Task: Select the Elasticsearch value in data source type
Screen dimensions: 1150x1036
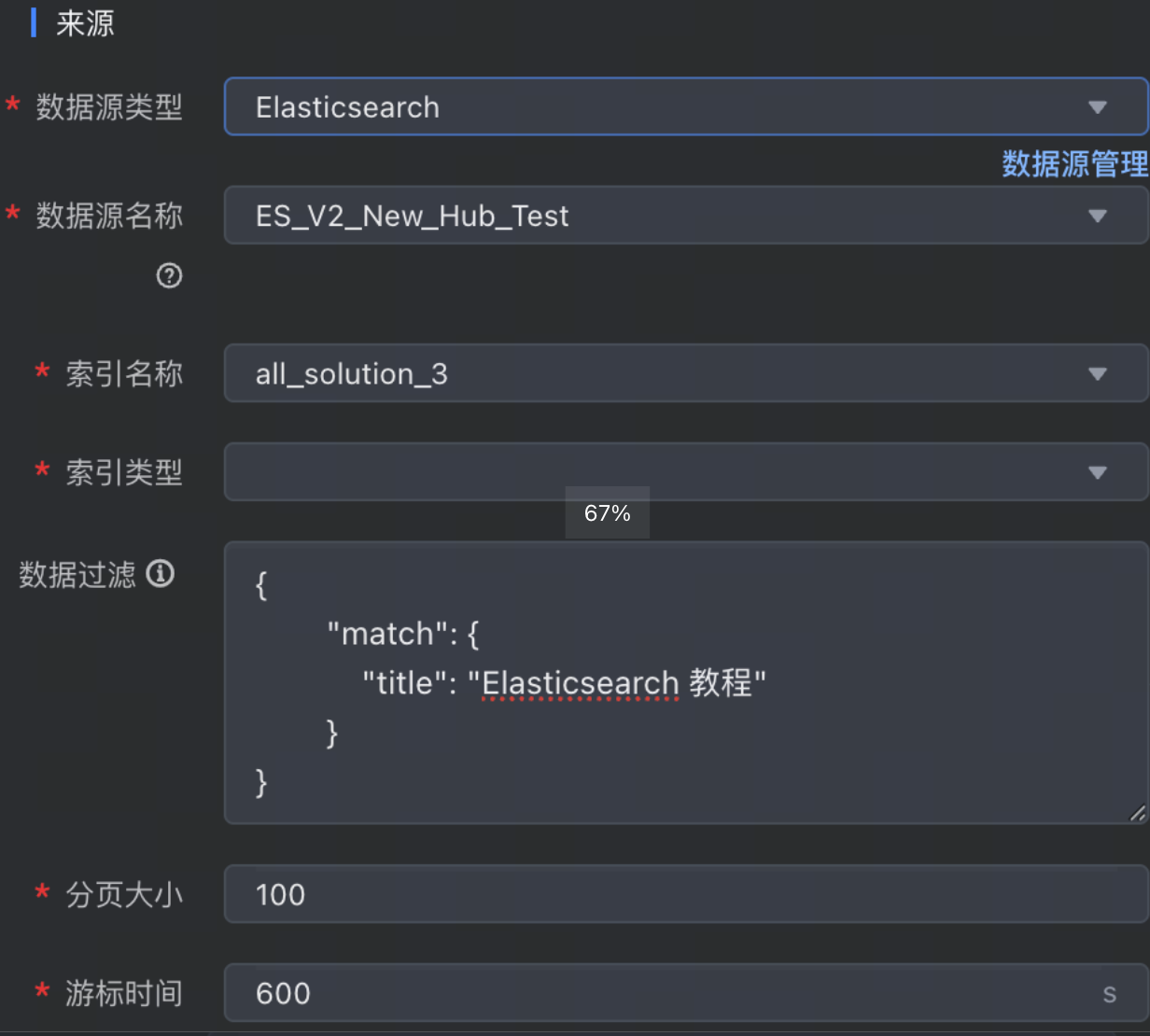Action: point(347,107)
